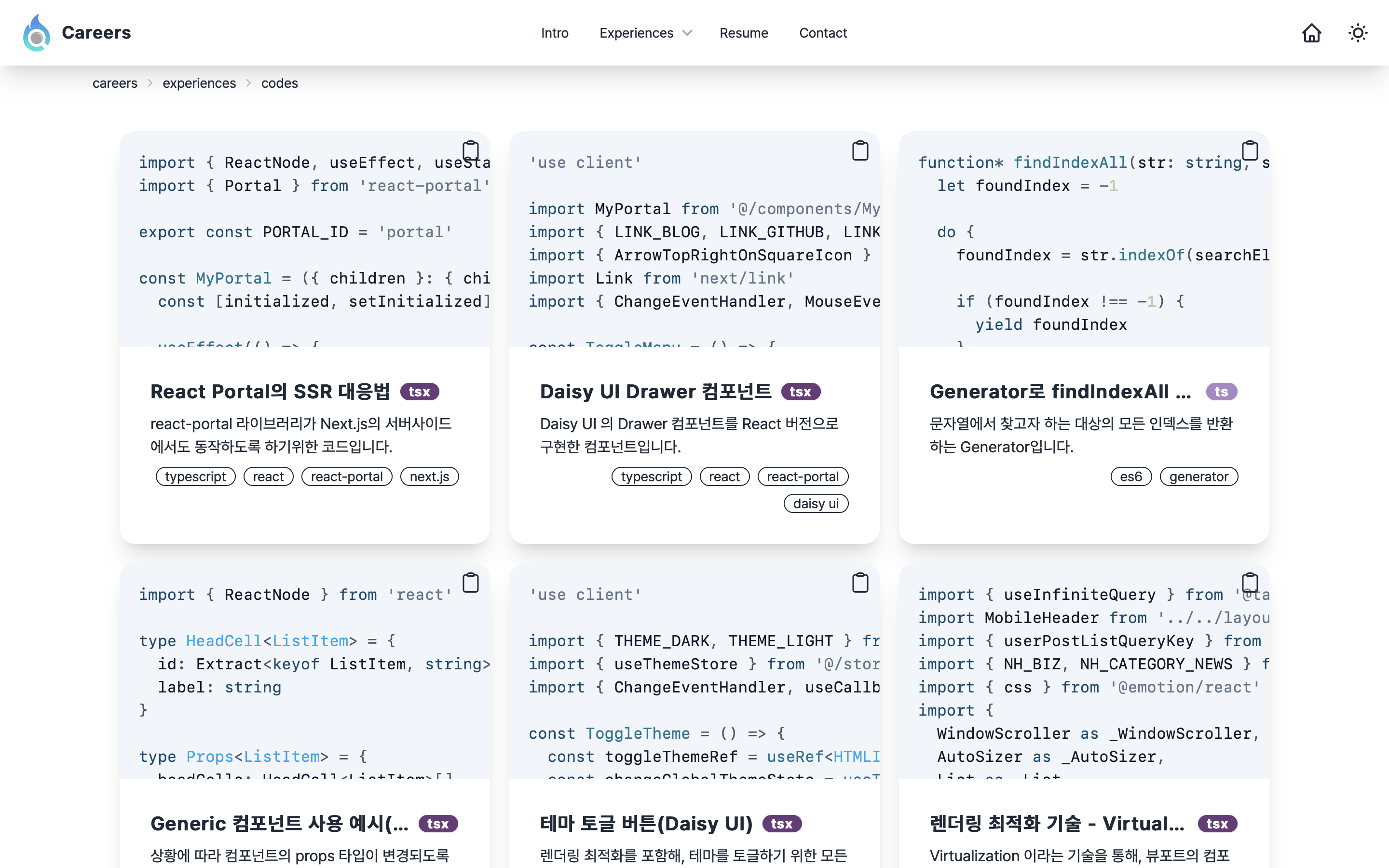1389x868 pixels.
Task: Copy code of theme toggle button card
Action: (x=860, y=583)
